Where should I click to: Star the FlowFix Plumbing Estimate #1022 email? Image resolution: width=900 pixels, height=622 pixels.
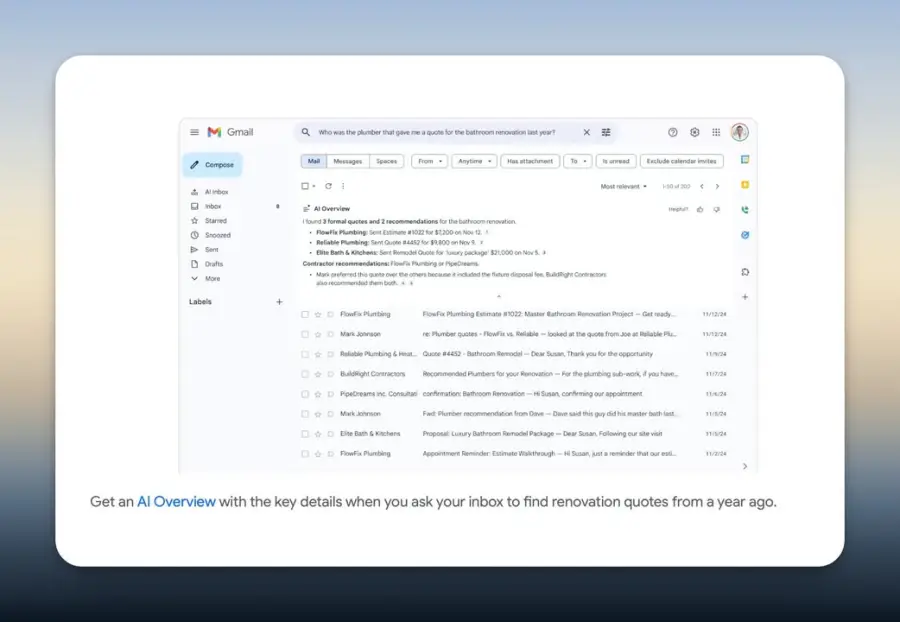318,314
